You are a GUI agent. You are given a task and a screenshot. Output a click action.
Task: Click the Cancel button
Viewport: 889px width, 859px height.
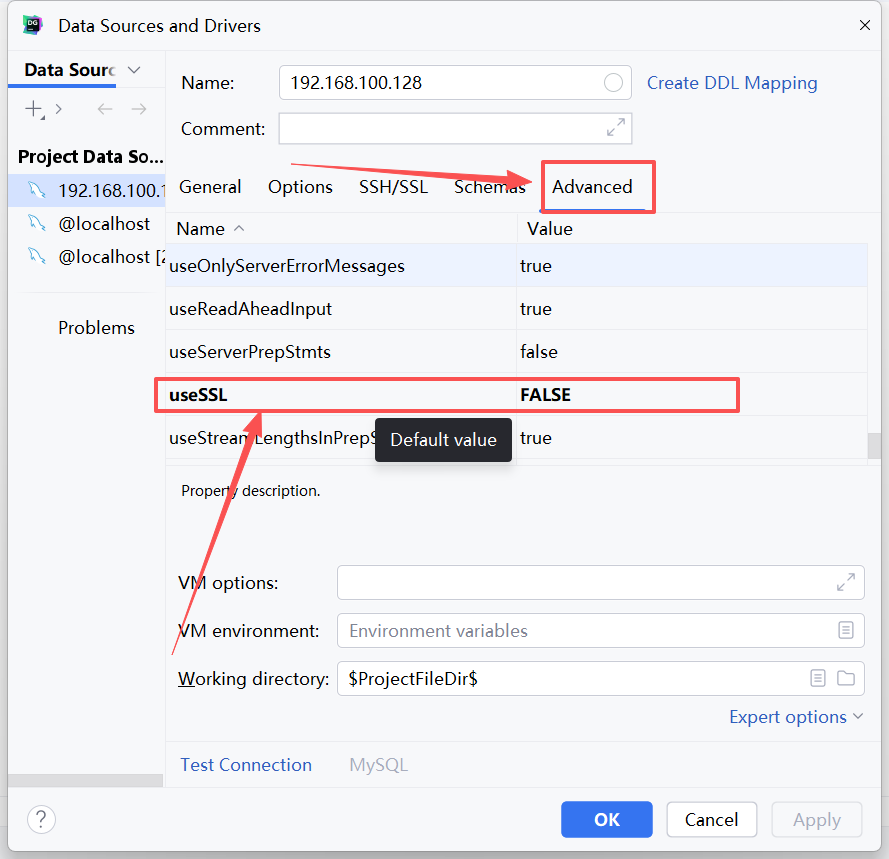point(712,819)
